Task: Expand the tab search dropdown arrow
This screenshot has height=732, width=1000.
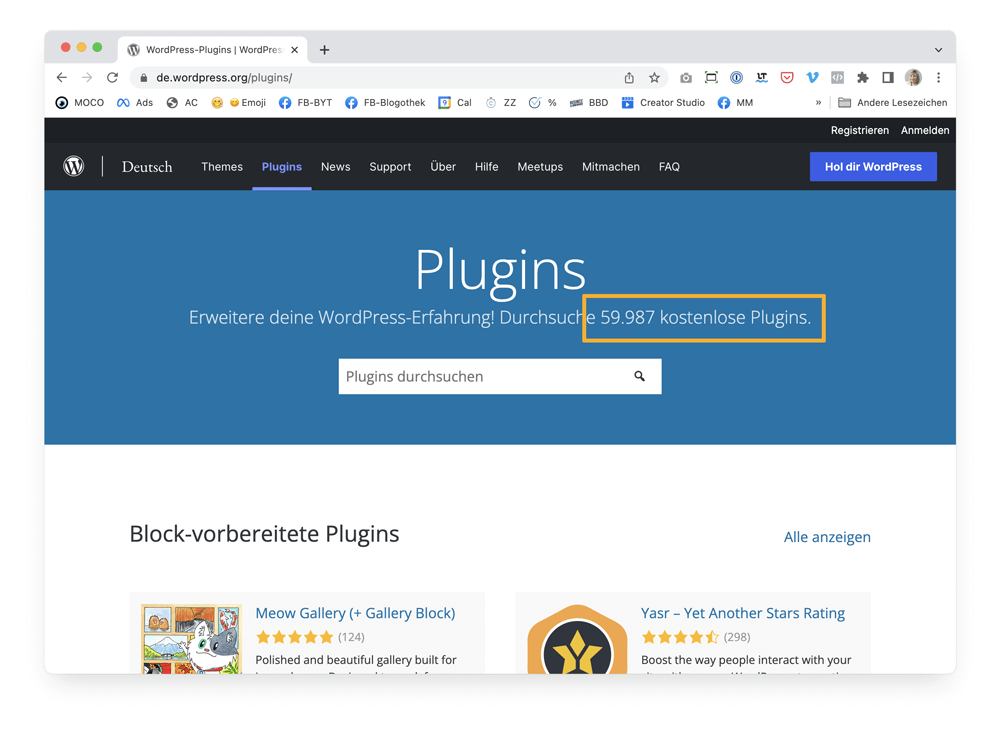Action: pyautogui.click(x=938, y=50)
